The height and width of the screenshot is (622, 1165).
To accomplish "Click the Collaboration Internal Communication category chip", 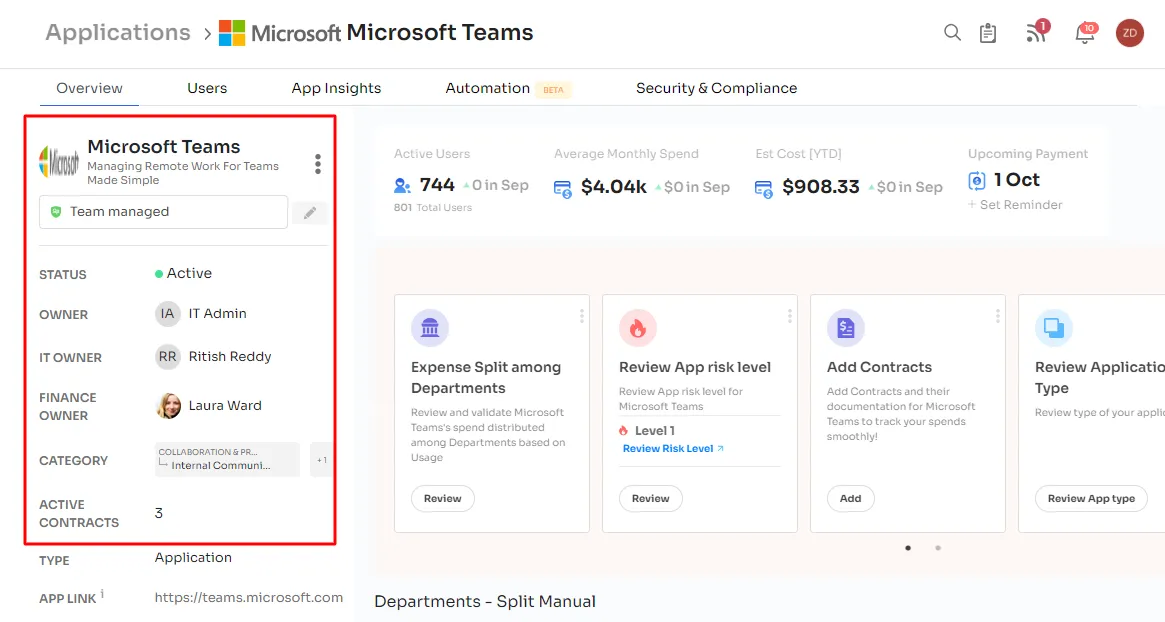I will coord(227,459).
